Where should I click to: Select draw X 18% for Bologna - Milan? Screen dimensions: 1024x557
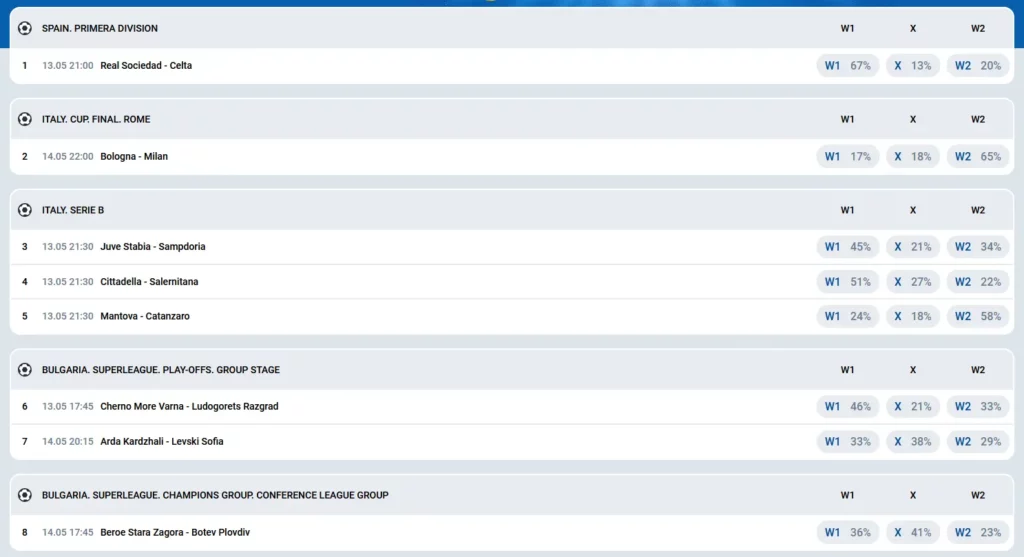[x=912, y=156]
